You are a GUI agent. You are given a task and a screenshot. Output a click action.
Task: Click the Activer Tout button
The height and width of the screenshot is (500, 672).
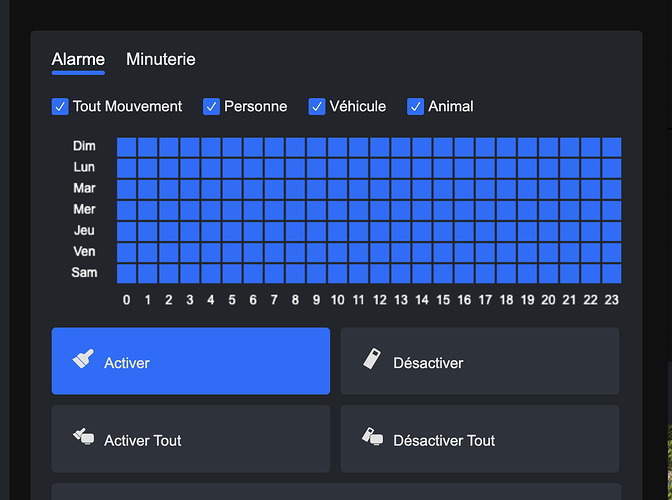coord(190,439)
